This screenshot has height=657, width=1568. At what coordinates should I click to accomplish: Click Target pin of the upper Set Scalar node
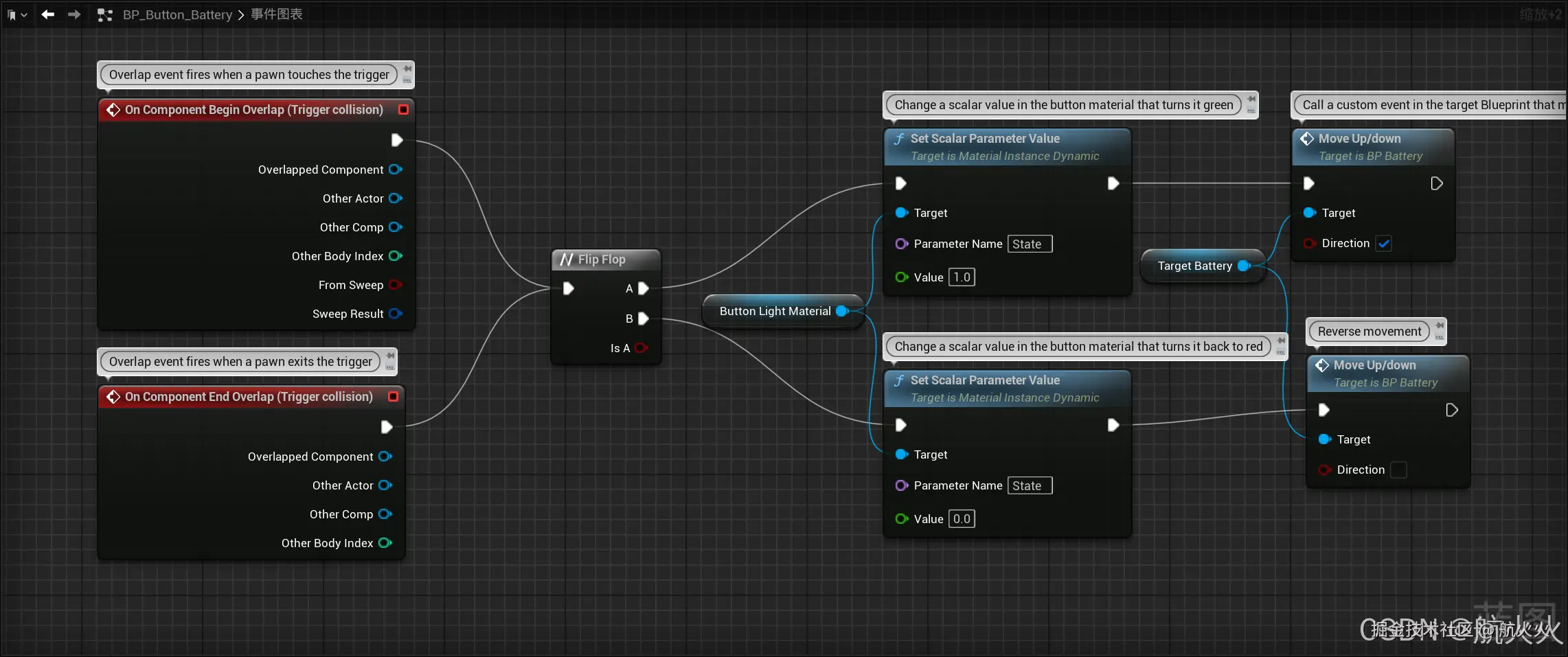[x=902, y=213]
